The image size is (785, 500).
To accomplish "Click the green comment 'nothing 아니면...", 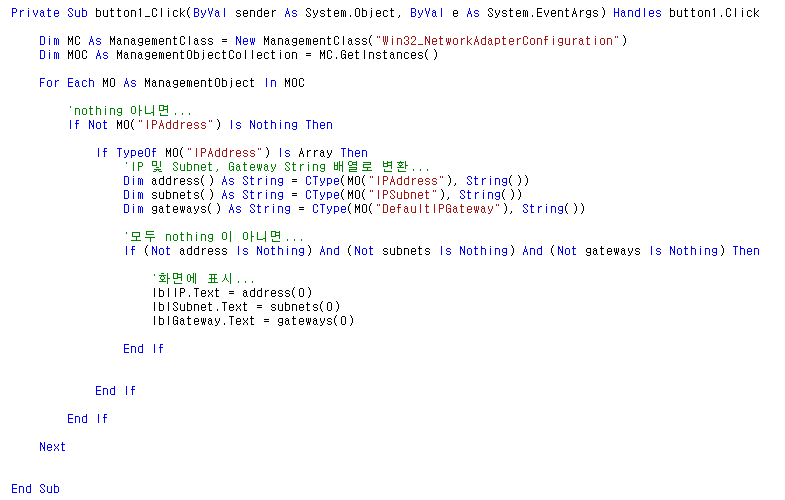I will tap(130, 111).
